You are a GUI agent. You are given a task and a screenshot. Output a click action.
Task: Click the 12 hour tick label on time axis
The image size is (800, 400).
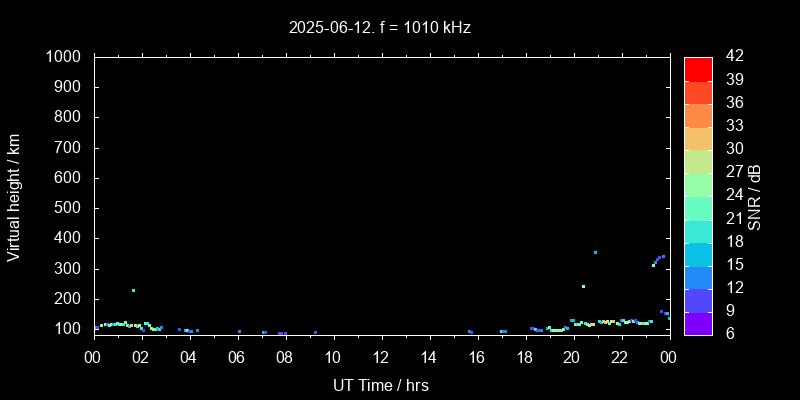coord(381,358)
